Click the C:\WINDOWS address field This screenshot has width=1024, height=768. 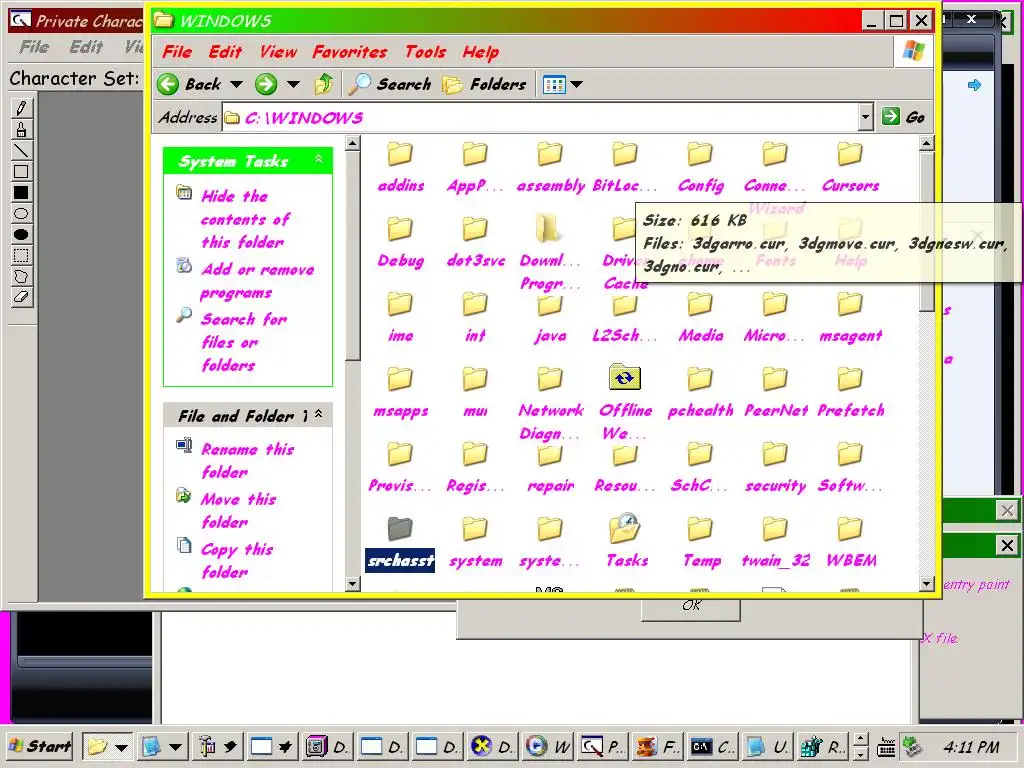pyautogui.click(x=540, y=118)
